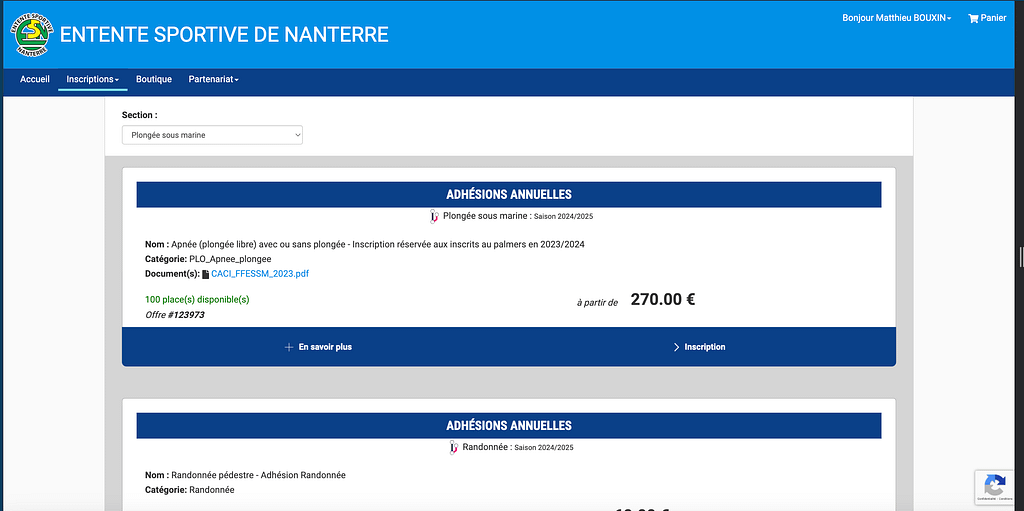Open the Partenariat dropdown menu
This screenshot has width=1024, height=511.
[x=213, y=79]
